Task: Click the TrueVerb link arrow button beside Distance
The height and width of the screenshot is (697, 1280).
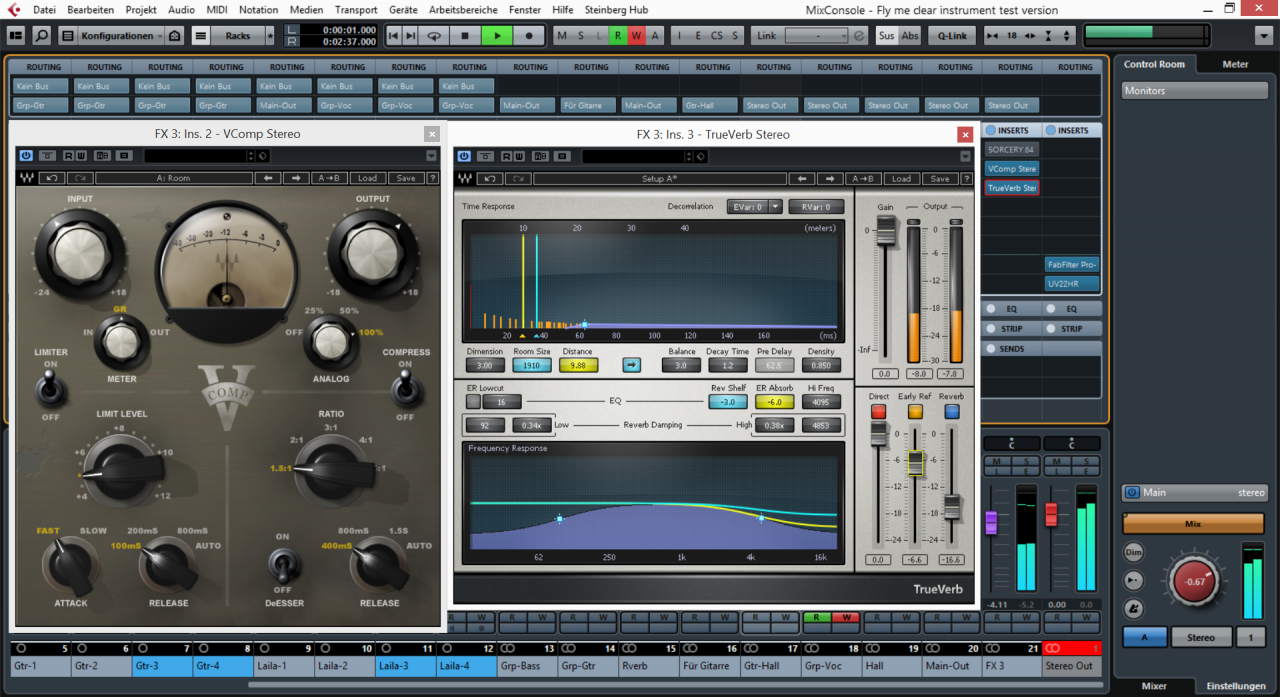Action: pyautogui.click(x=632, y=365)
